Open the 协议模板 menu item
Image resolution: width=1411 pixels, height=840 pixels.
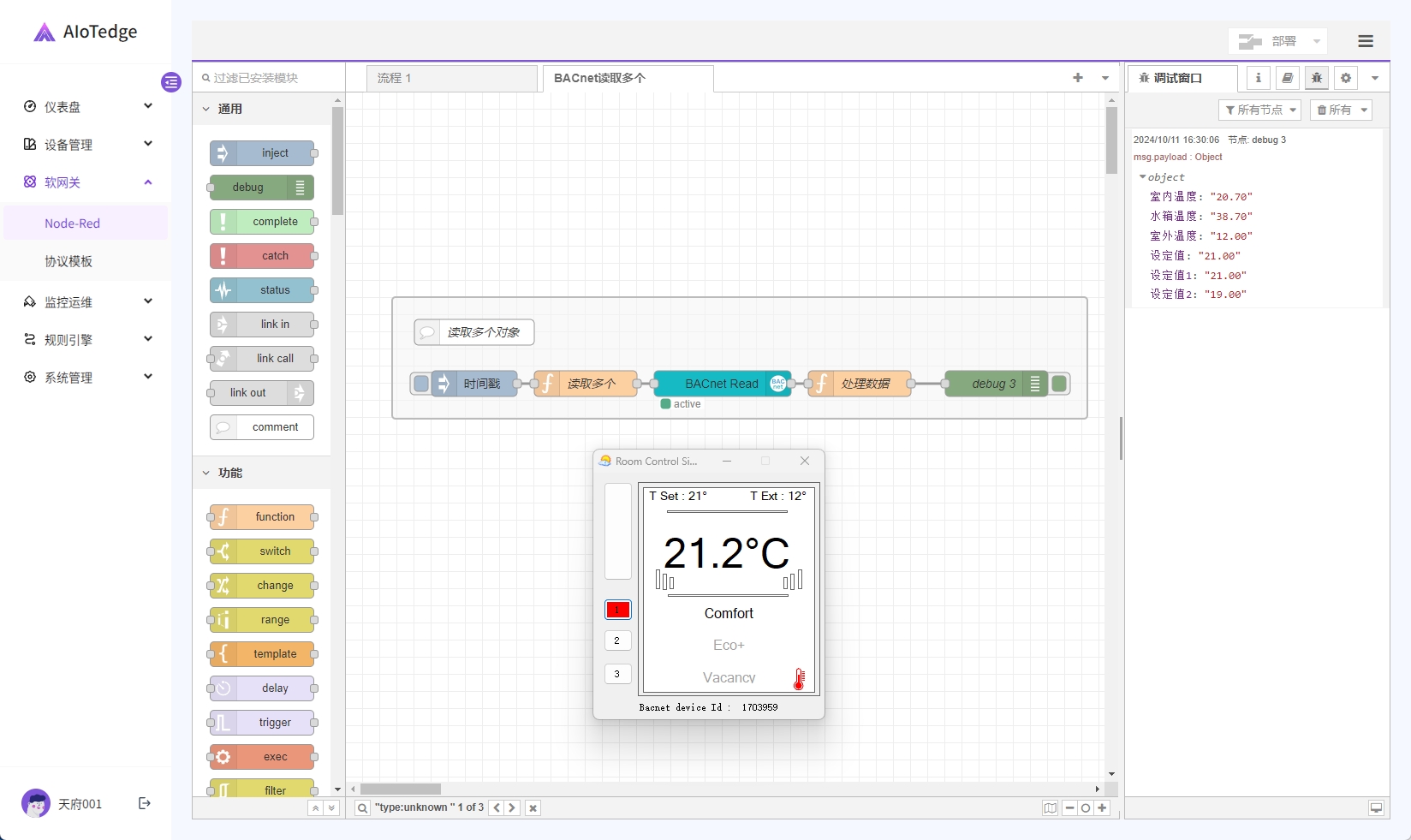tap(68, 261)
